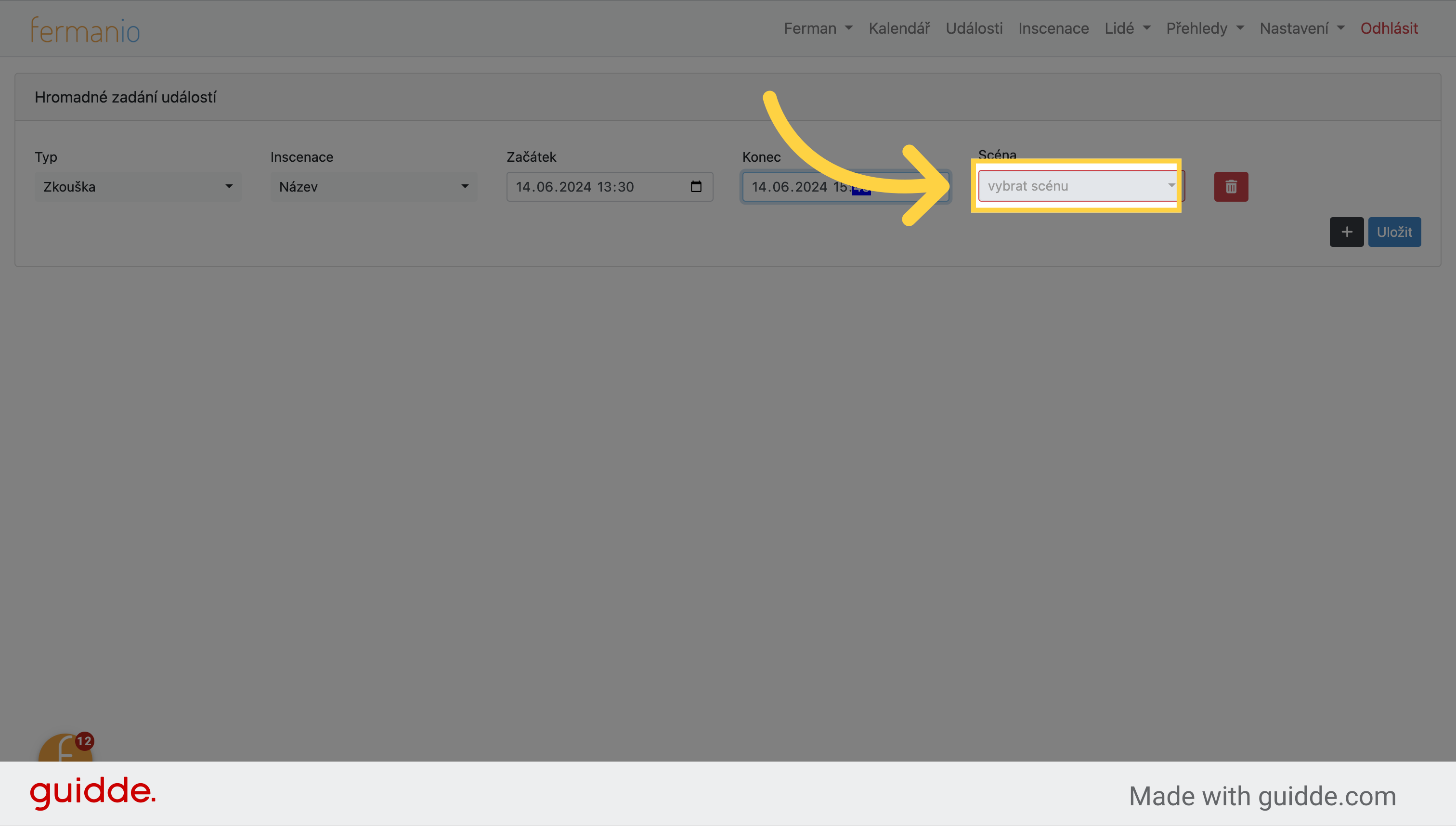
Task: Delete the event row with trash icon
Action: [1231, 187]
